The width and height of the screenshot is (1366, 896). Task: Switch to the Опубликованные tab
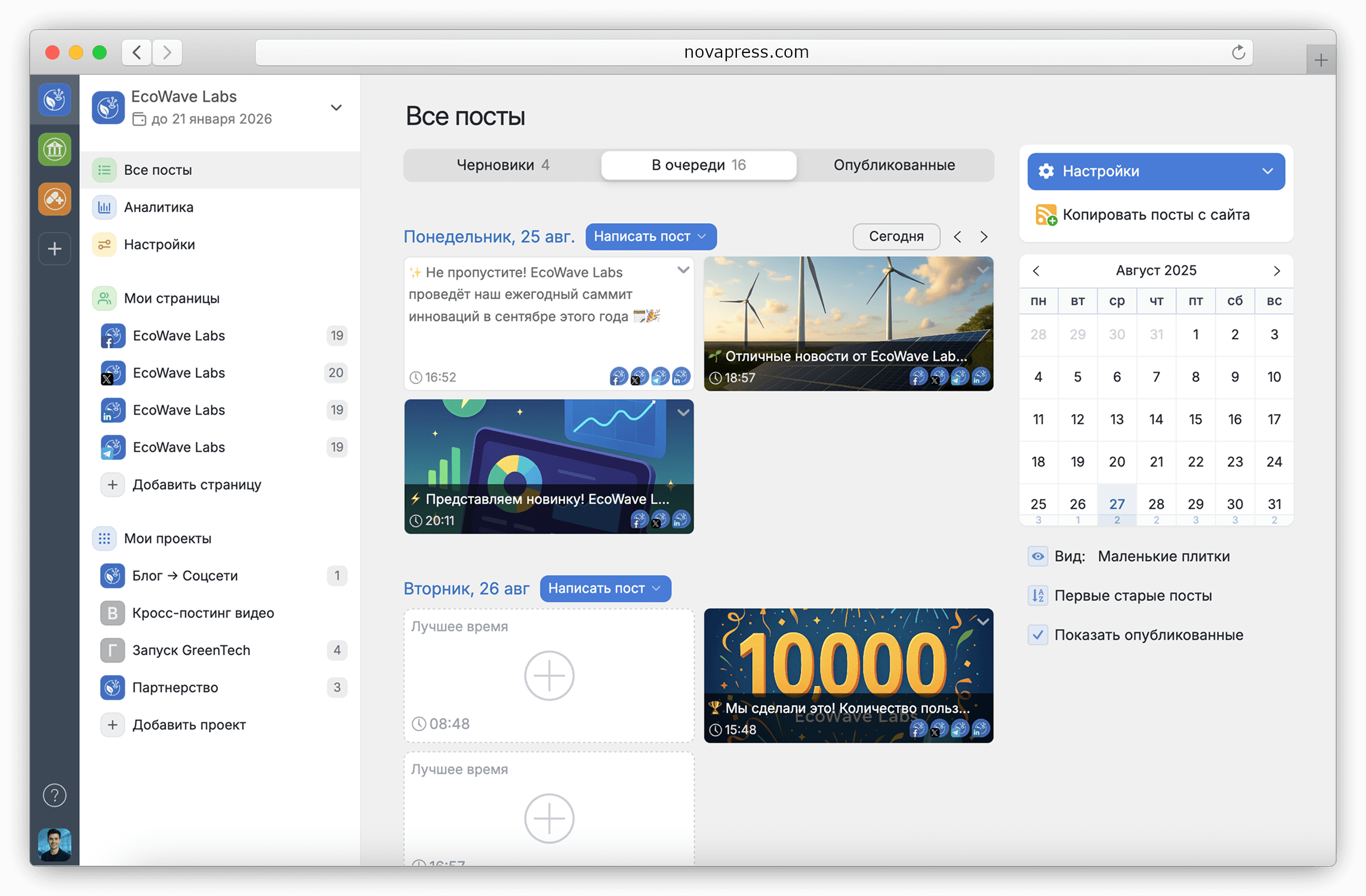click(x=894, y=166)
